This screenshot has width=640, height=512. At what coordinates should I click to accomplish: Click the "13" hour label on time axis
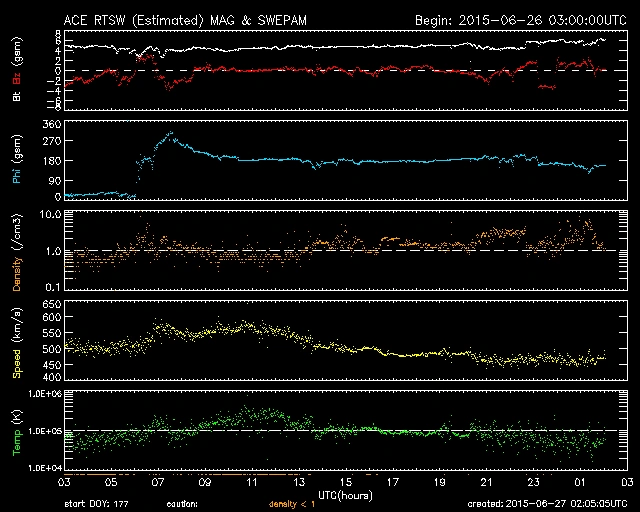click(299, 482)
